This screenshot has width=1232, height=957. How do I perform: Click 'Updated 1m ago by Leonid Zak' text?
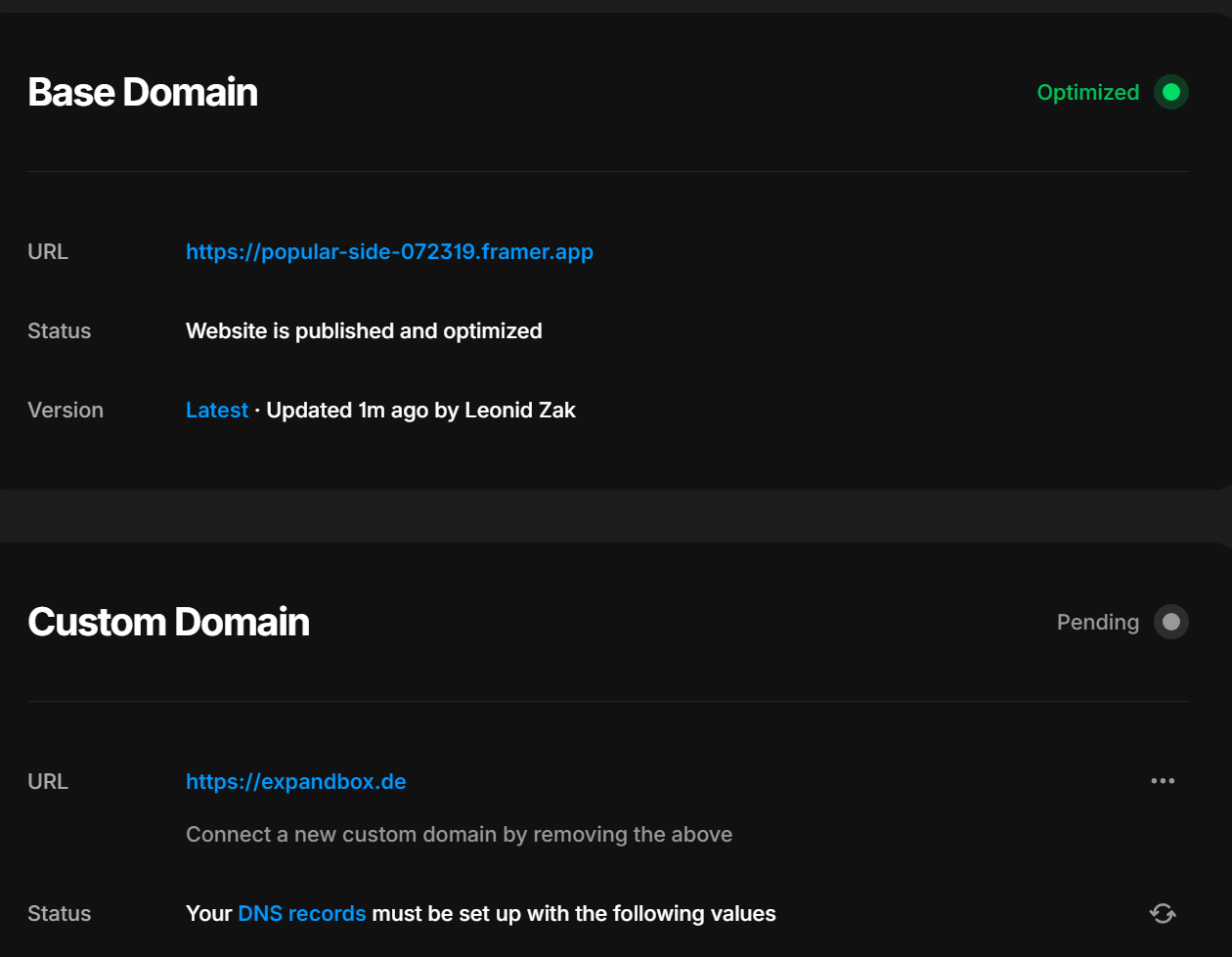421,411
